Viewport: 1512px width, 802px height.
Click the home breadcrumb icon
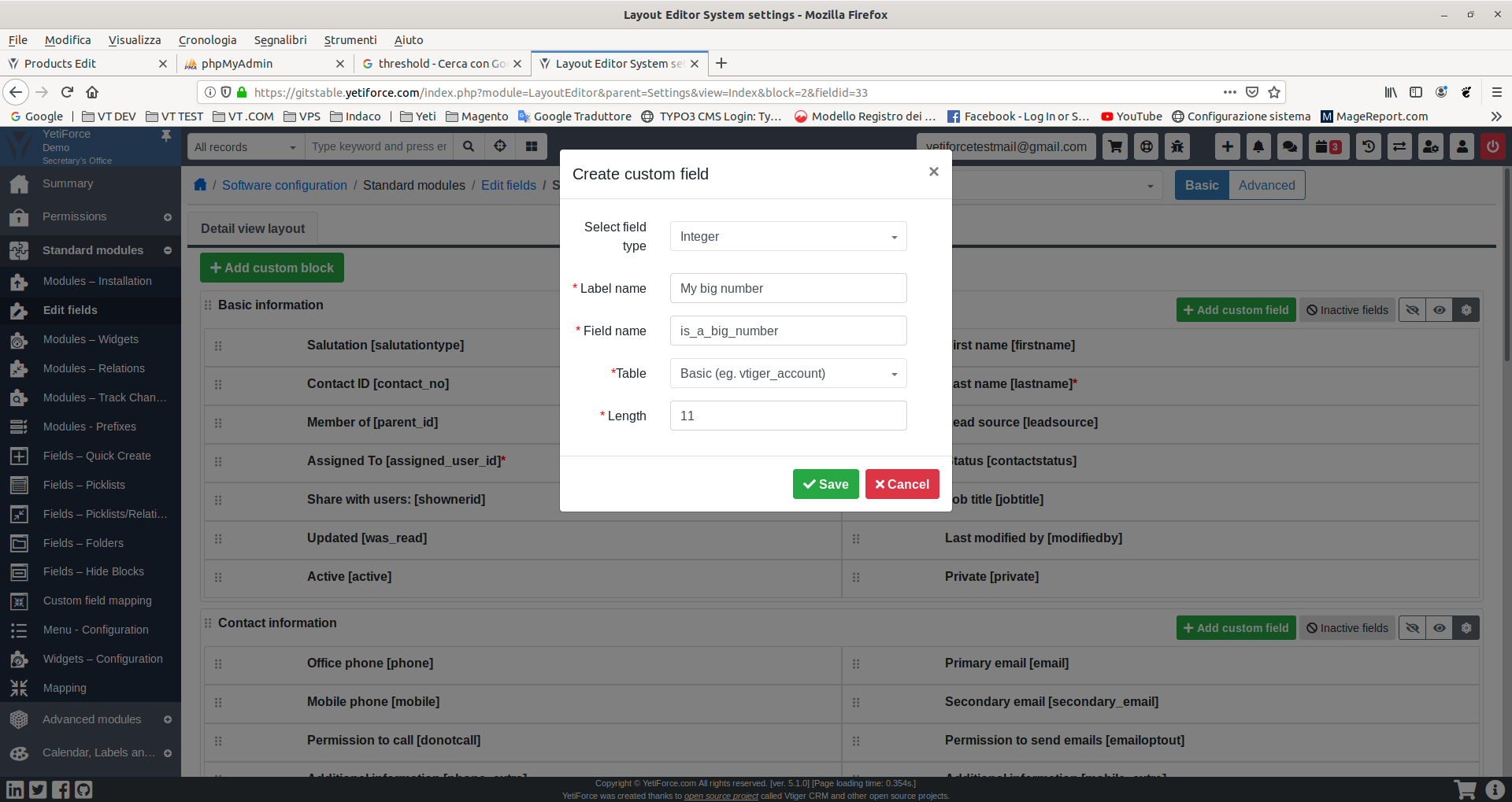[x=200, y=185]
